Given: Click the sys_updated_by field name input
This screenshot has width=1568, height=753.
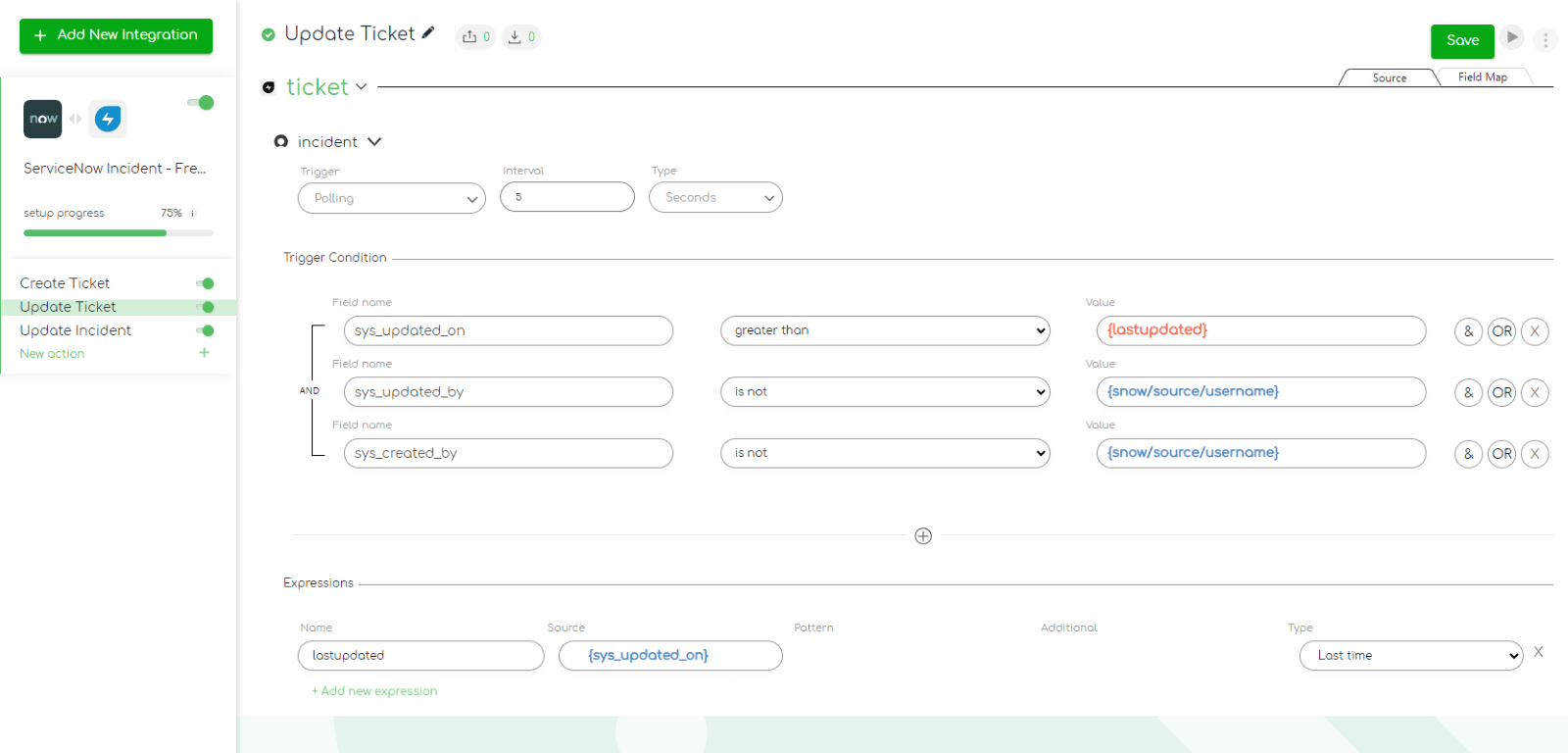Looking at the screenshot, I should tap(509, 392).
